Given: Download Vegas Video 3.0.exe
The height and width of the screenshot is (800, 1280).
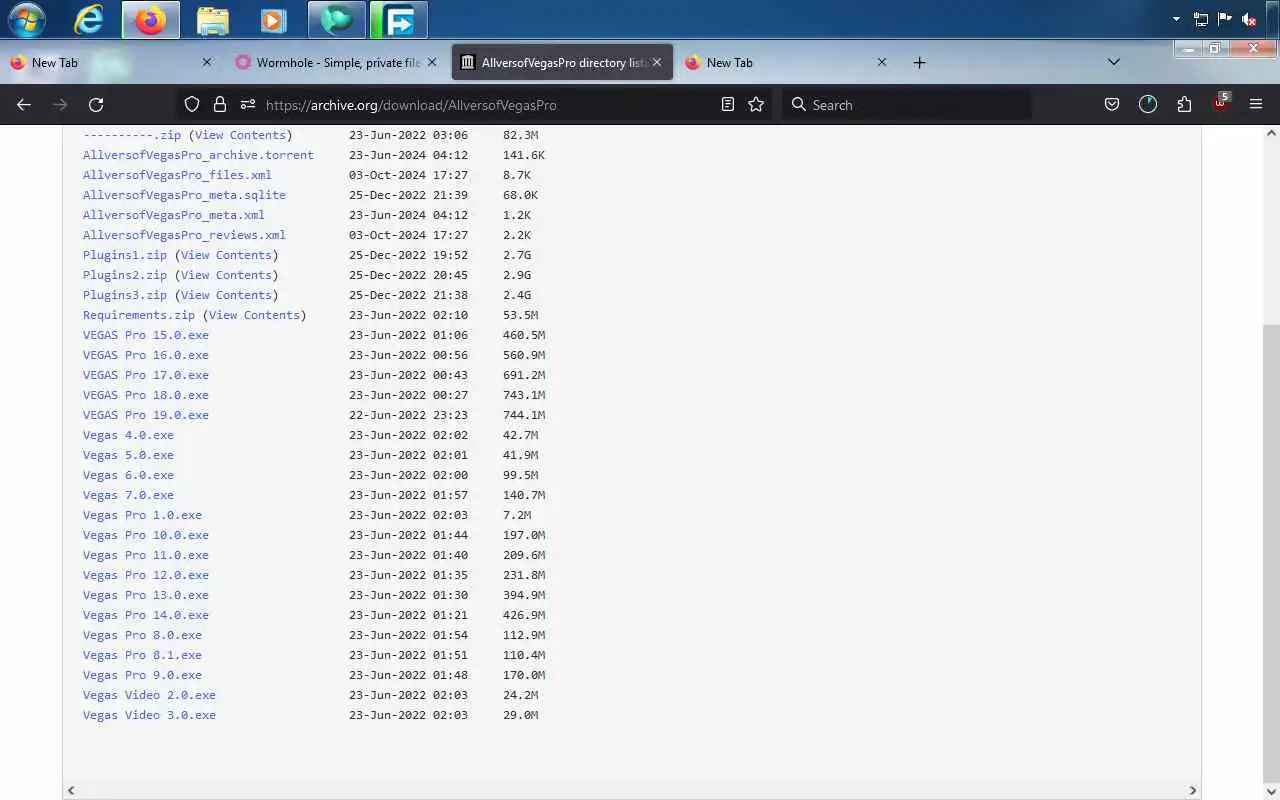Looking at the screenshot, I should coord(149,715).
